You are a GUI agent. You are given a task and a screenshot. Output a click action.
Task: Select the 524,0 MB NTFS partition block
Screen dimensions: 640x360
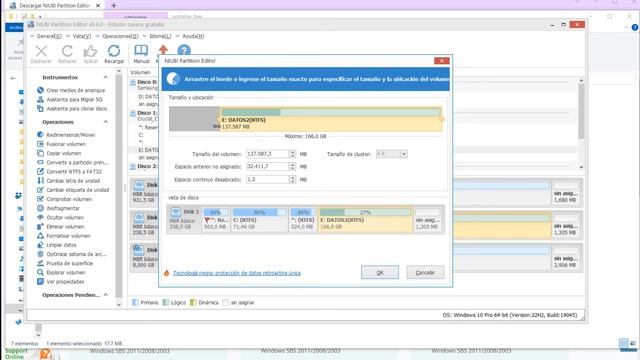click(x=302, y=219)
